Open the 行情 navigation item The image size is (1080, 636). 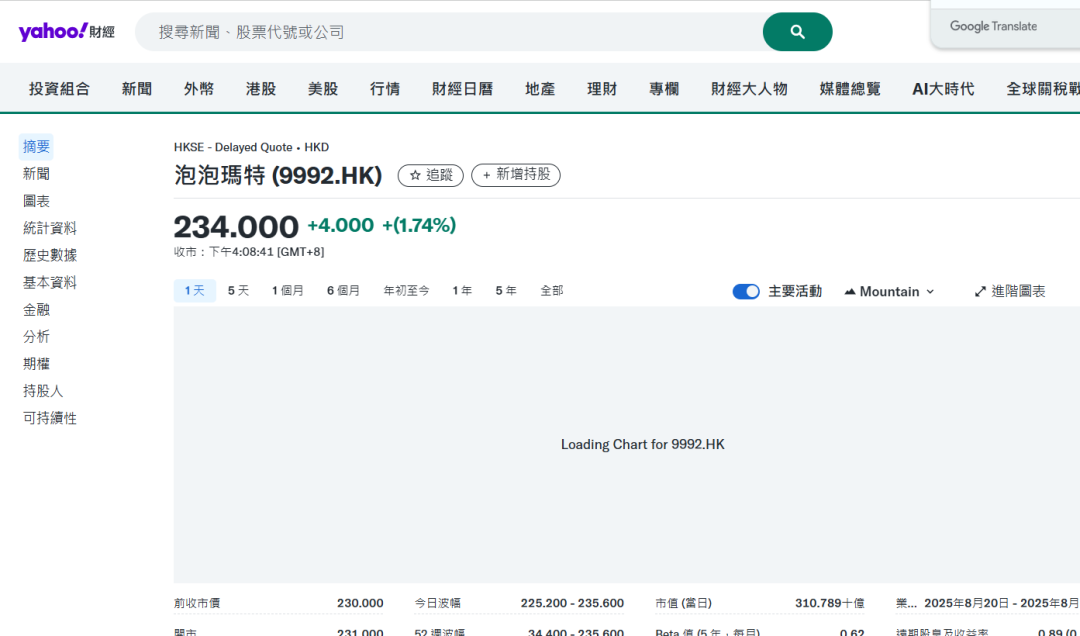pyautogui.click(x=384, y=89)
